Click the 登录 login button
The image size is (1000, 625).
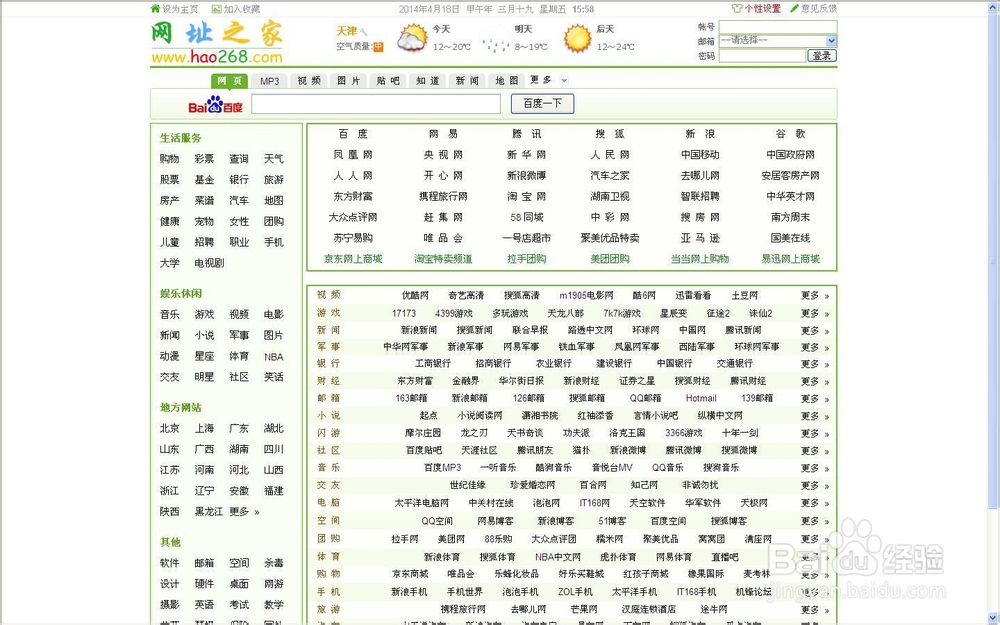822,56
